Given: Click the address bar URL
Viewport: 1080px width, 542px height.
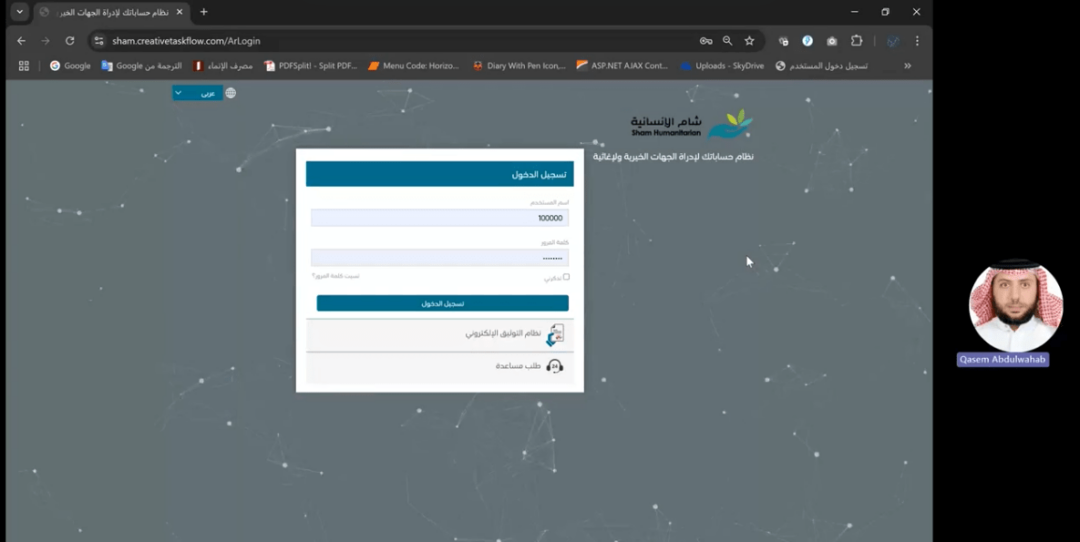Looking at the screenshot, I should pos(186,41).
